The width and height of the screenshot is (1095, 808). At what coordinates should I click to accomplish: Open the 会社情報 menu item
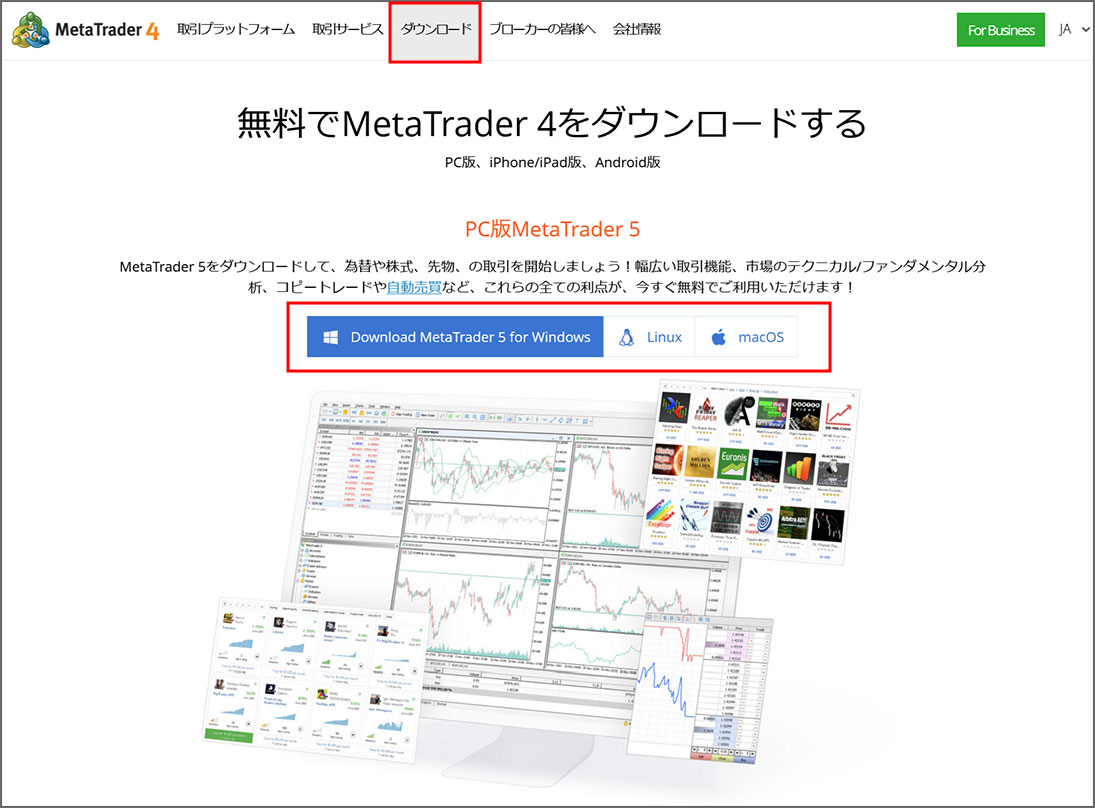(636, 29)
